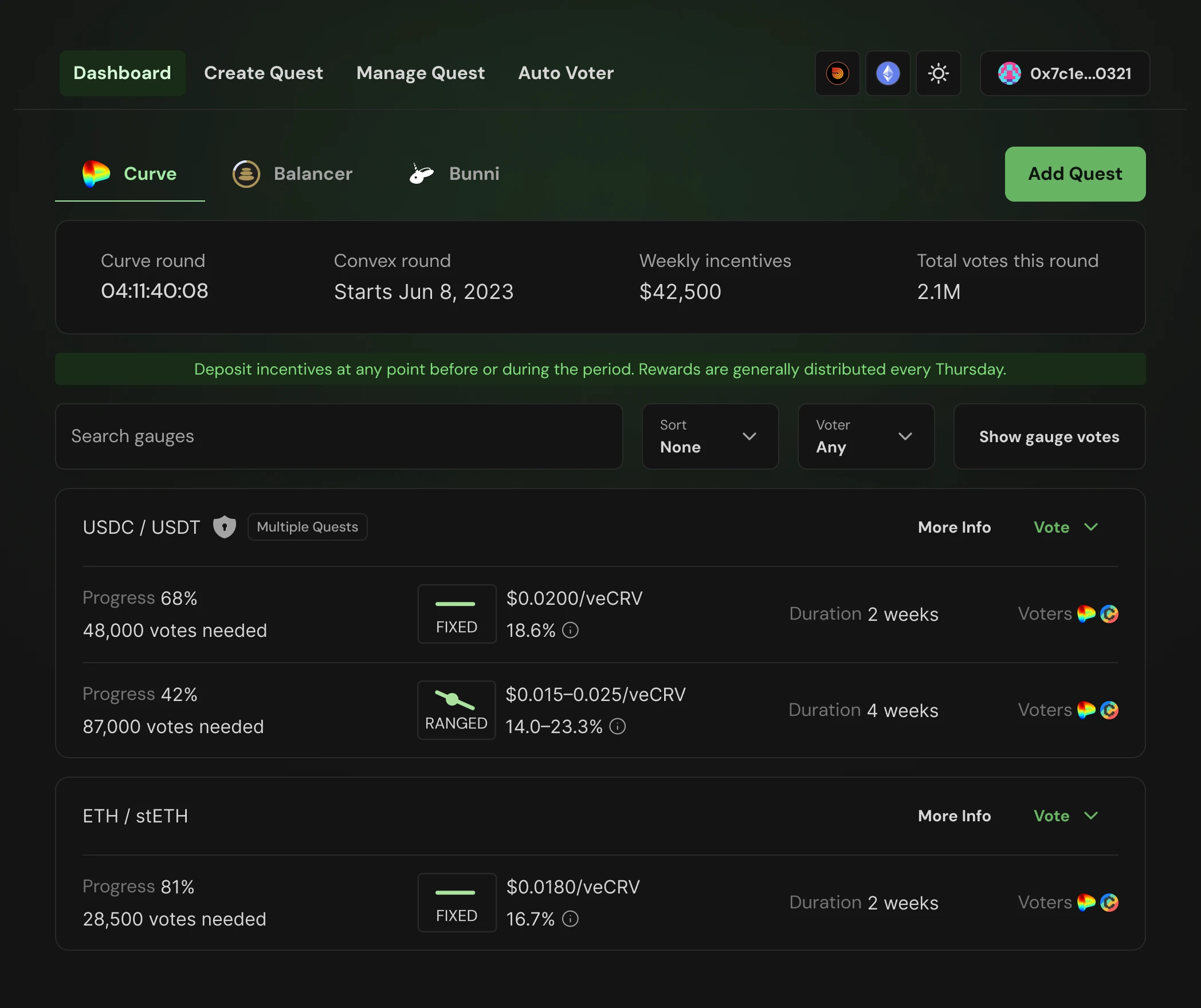The image size is (1201, 1008).
Task: Click the Multiple Quests badge
Action: point(308,527)
